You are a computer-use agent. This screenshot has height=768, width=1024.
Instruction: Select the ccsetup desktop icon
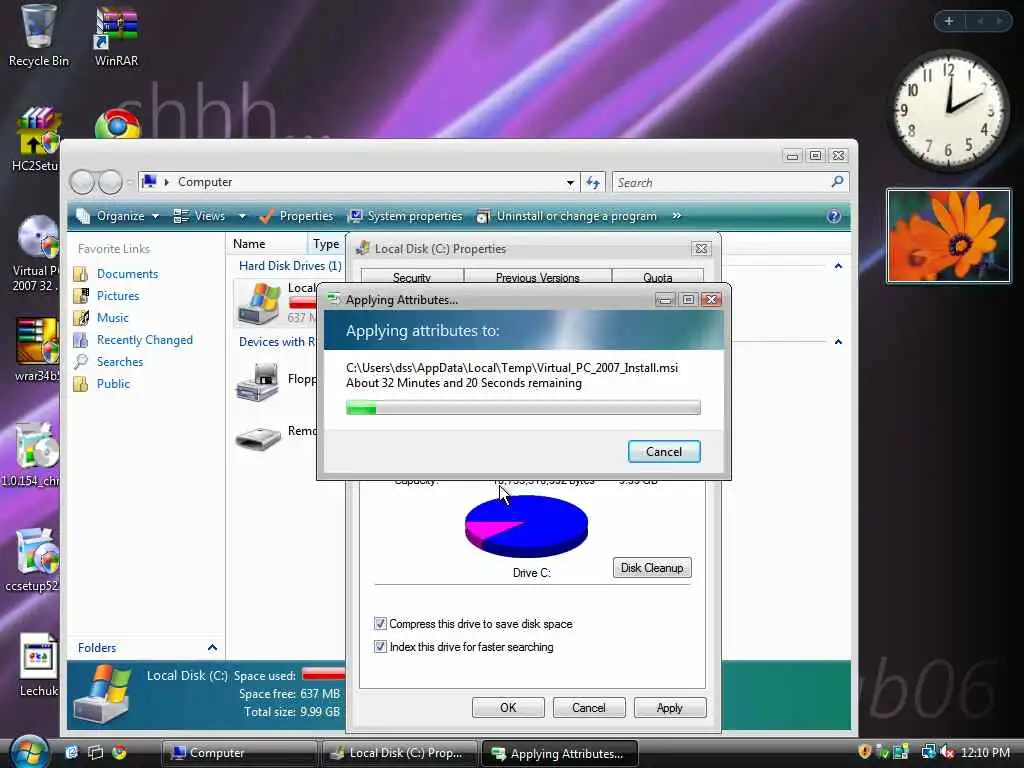33,560
